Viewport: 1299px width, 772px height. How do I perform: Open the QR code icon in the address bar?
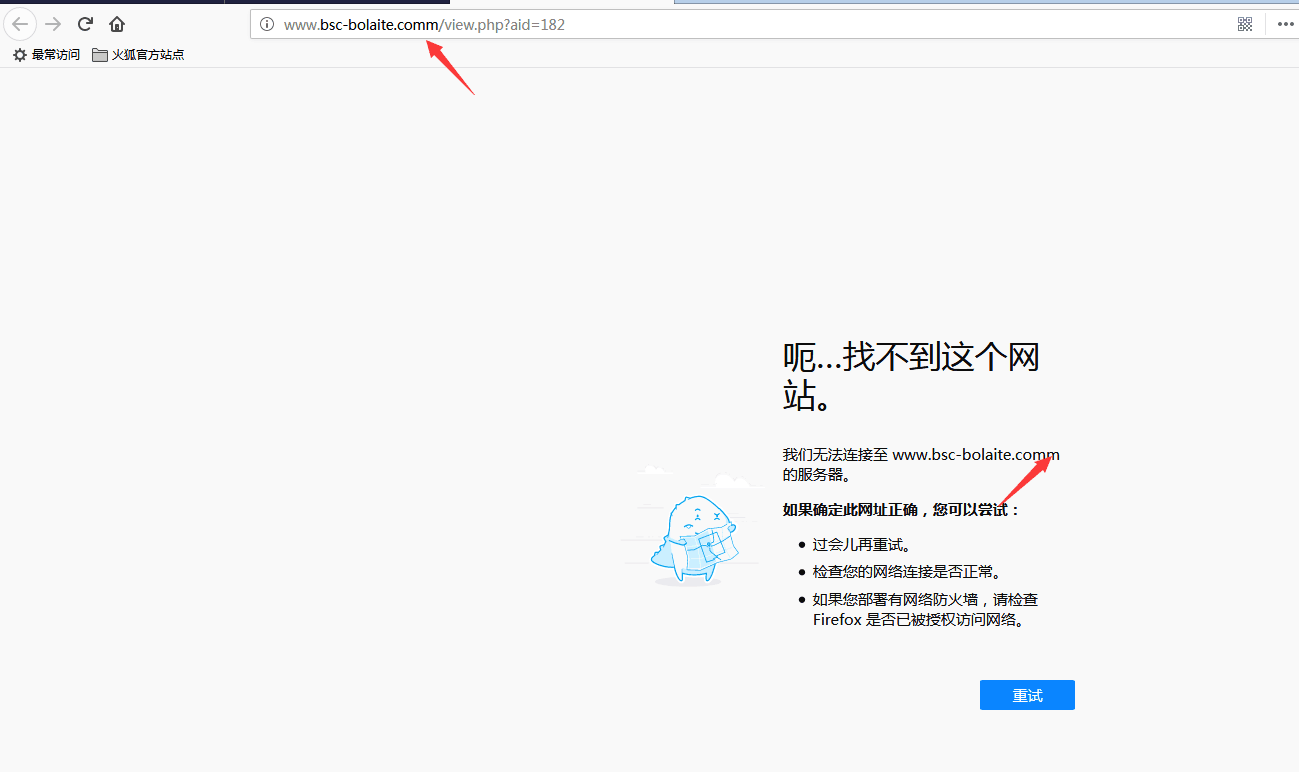(x=1245, y=25)
